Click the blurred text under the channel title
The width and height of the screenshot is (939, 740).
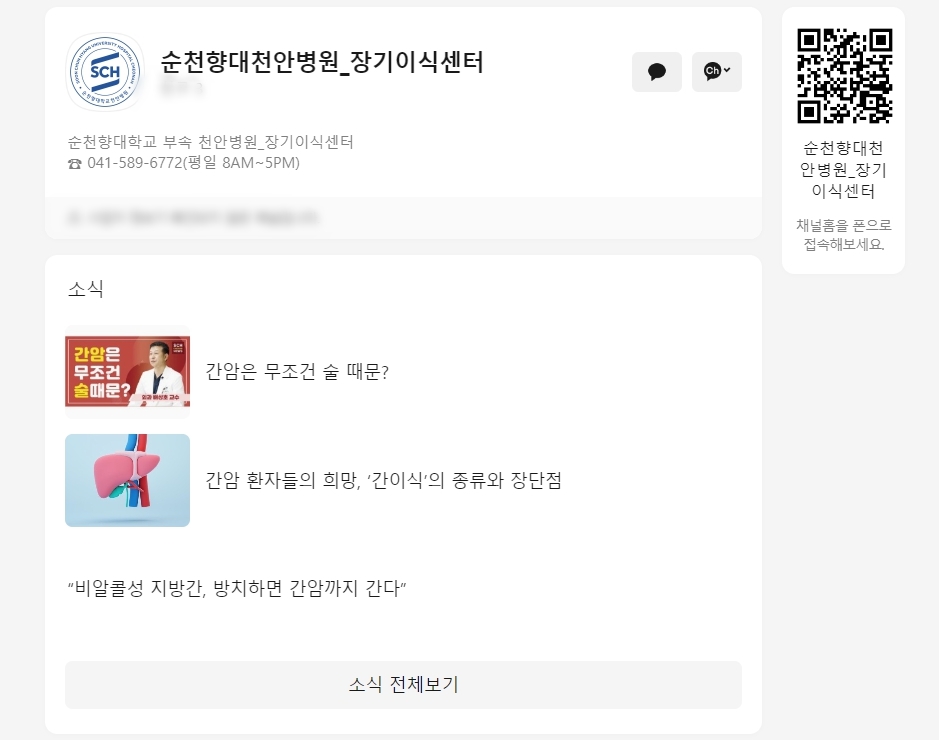pos(182,88)
